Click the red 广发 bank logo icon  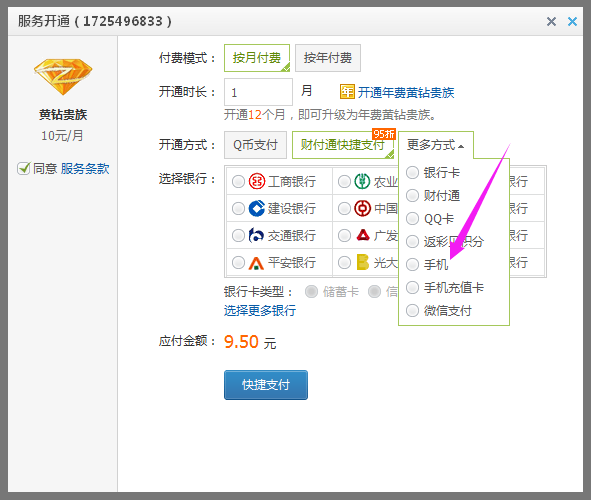point(363,235)
